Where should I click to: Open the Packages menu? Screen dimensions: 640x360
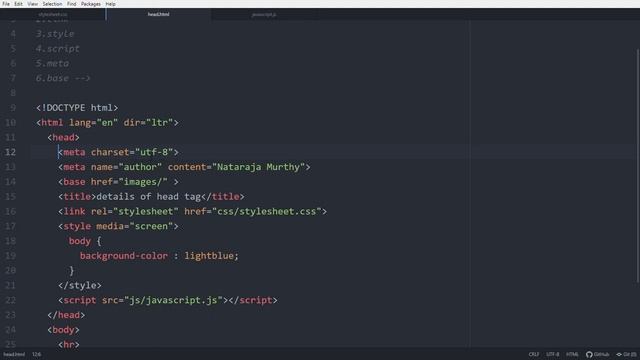91,4
